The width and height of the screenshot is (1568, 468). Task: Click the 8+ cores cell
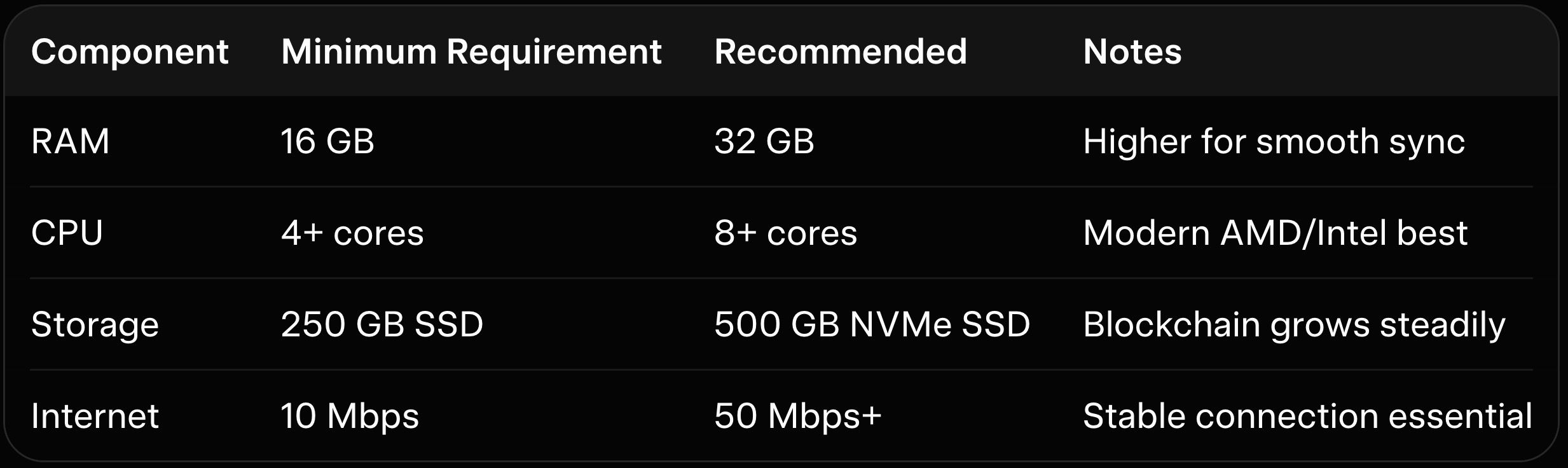pos(785,233)
